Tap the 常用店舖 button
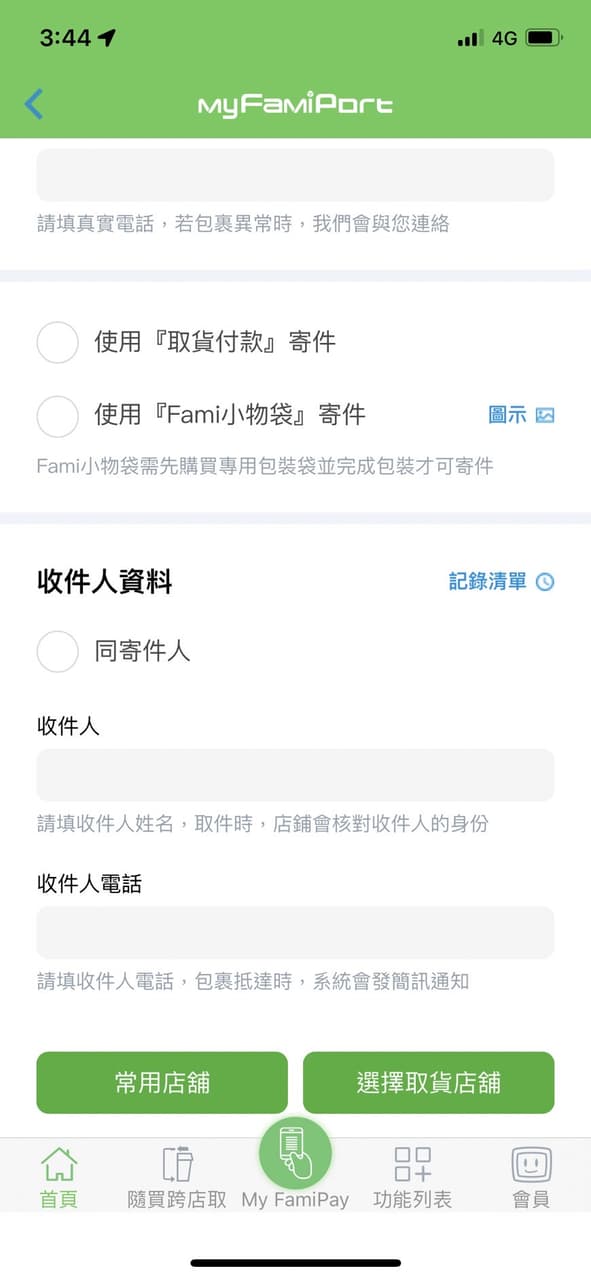 point(160,1082)
